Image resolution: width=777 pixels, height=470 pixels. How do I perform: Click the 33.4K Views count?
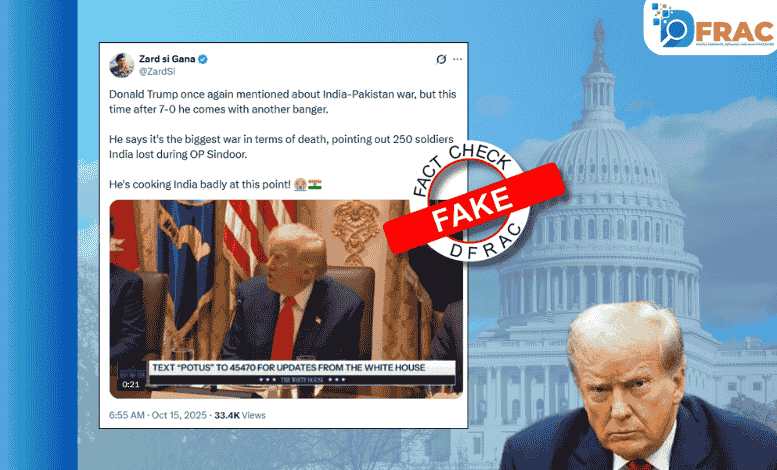[240, 415]
